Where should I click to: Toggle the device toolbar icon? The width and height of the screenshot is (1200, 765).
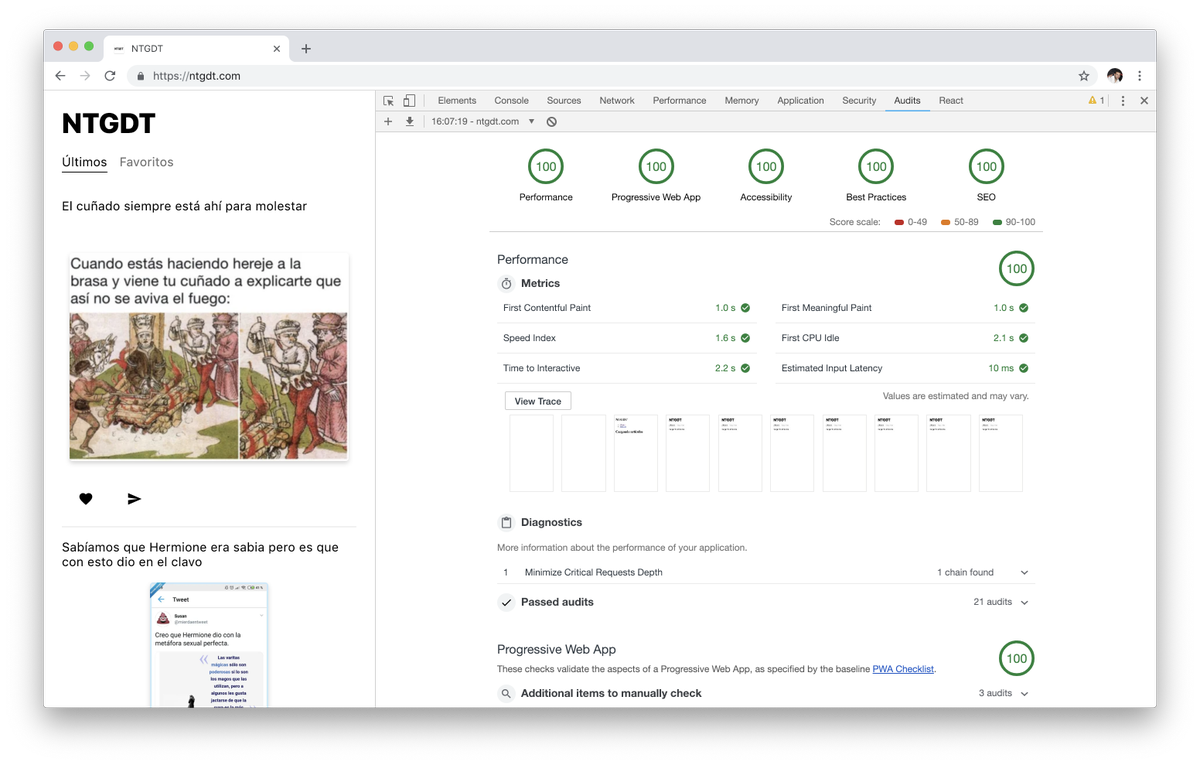tap(409, 101)
